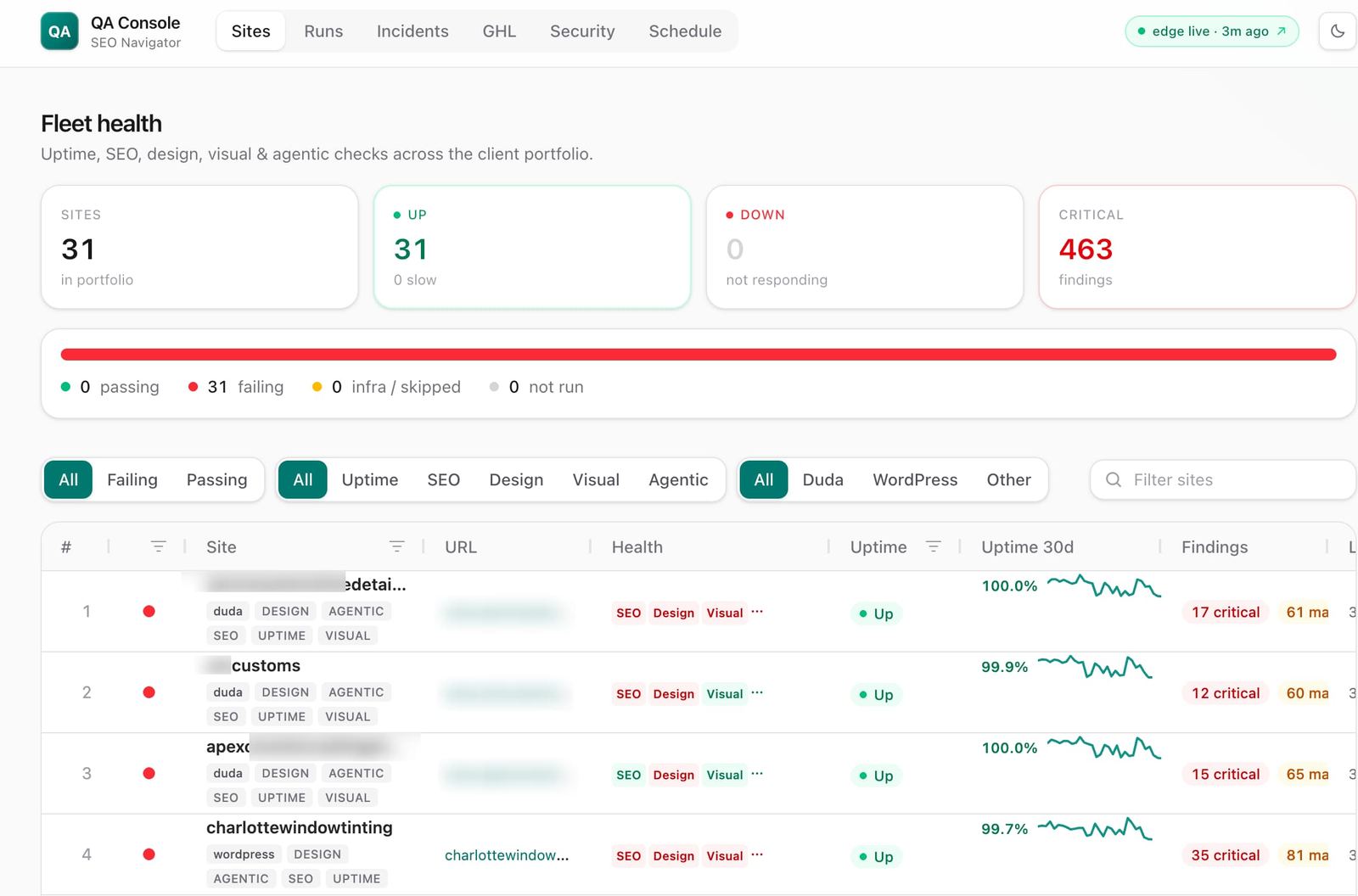Image resolution: width=1358 pixels, height=896 pixels.
Task: Open Uptime column filter icon
Action: tap(933, 546)
